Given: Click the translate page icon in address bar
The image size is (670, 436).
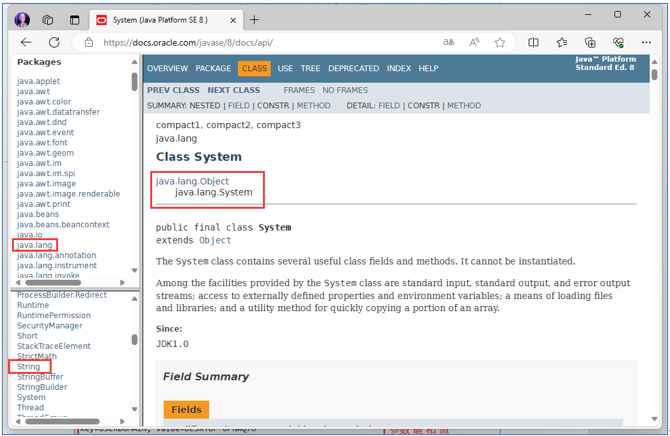Looking at the screenshot, I should point(448,42).
